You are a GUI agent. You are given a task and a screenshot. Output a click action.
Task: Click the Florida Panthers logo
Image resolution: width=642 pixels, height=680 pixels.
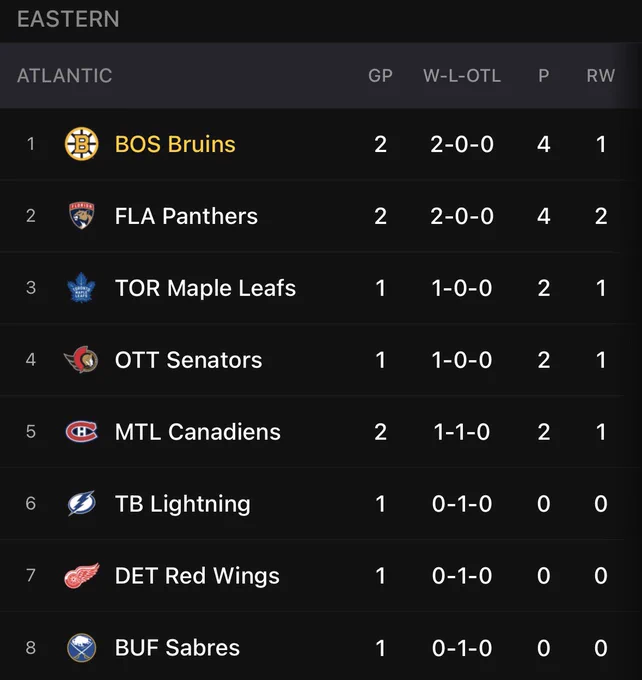(x=82, y=216)
